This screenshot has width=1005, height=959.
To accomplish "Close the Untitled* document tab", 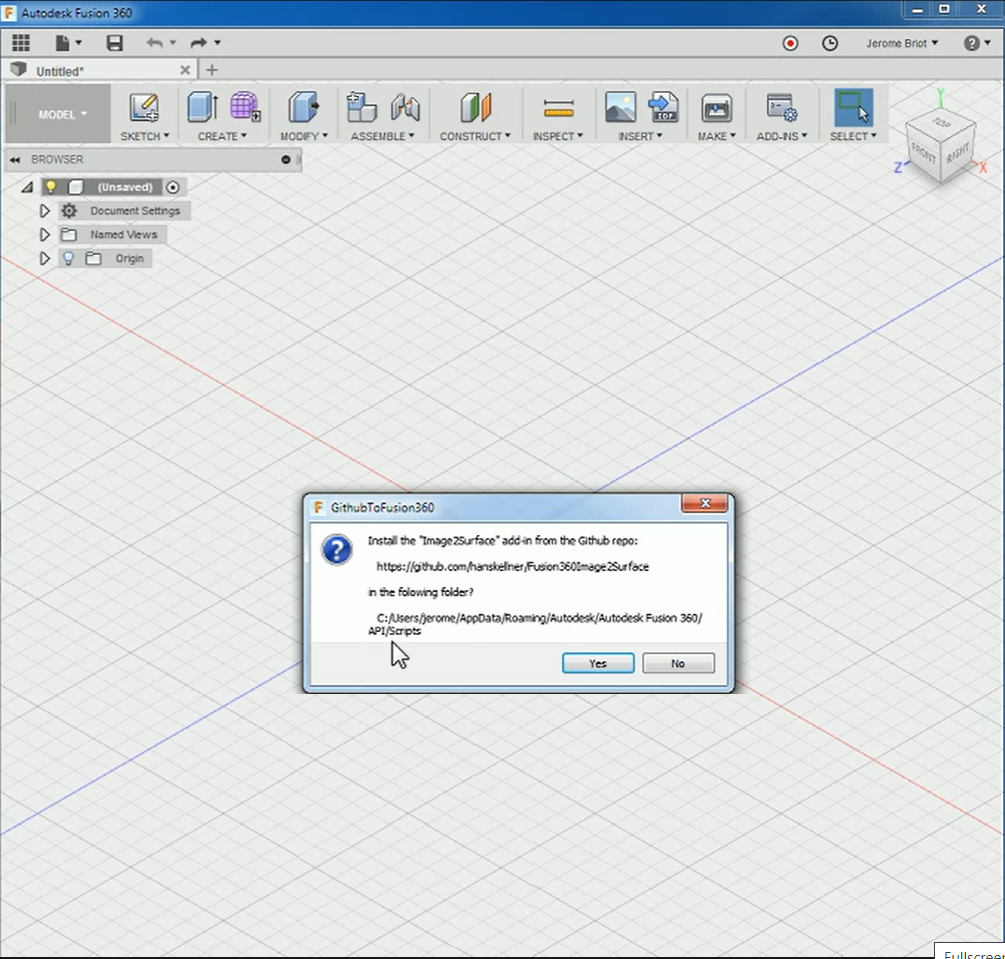I will point(185,70).
